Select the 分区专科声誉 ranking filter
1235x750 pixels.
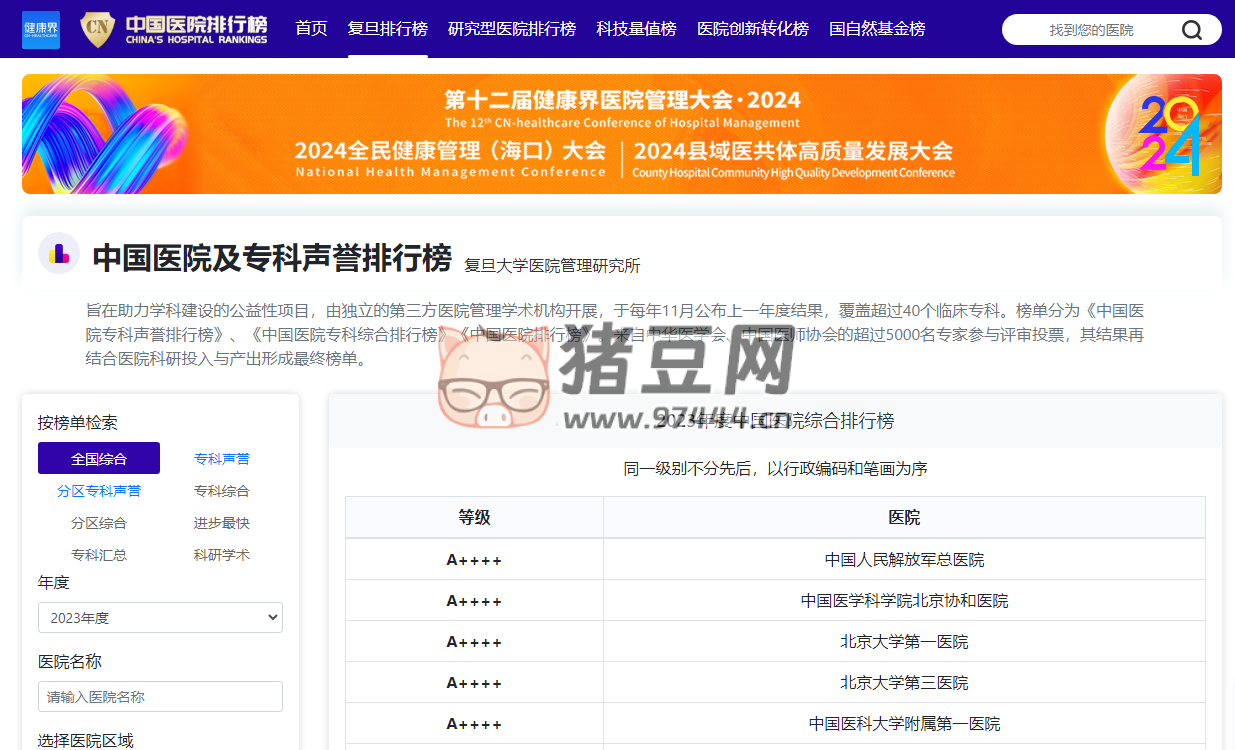99,491
